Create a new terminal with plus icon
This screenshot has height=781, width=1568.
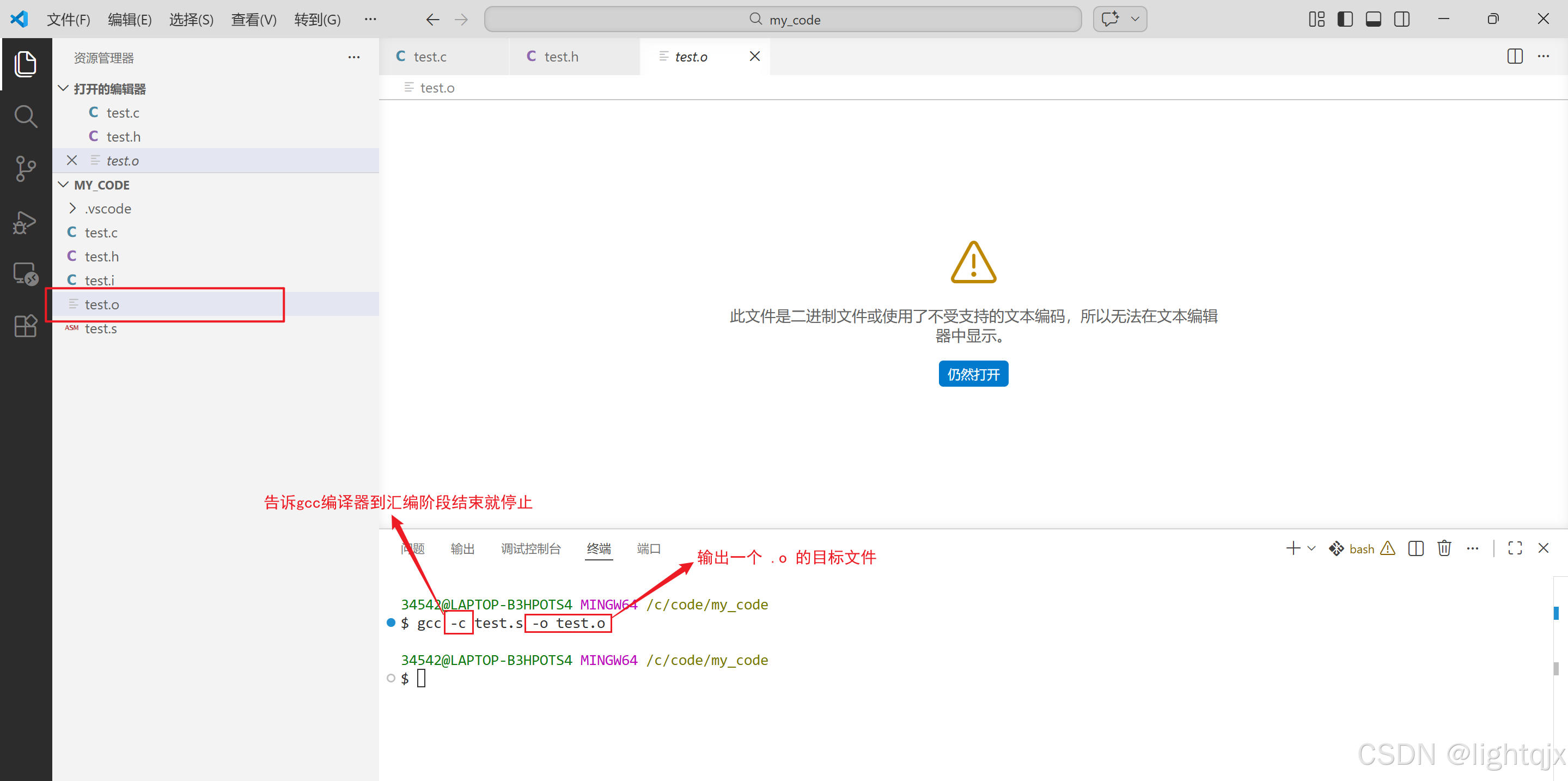1294,548
